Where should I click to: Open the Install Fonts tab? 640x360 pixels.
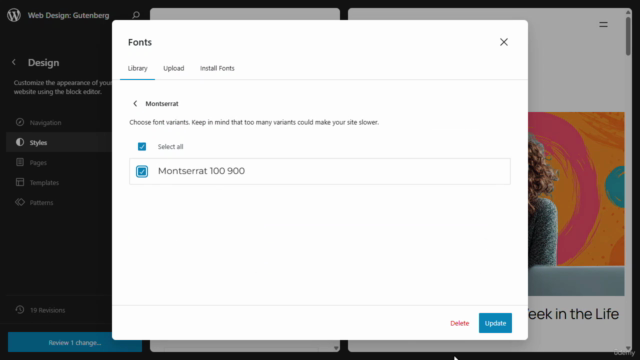[x=217, y=68]
